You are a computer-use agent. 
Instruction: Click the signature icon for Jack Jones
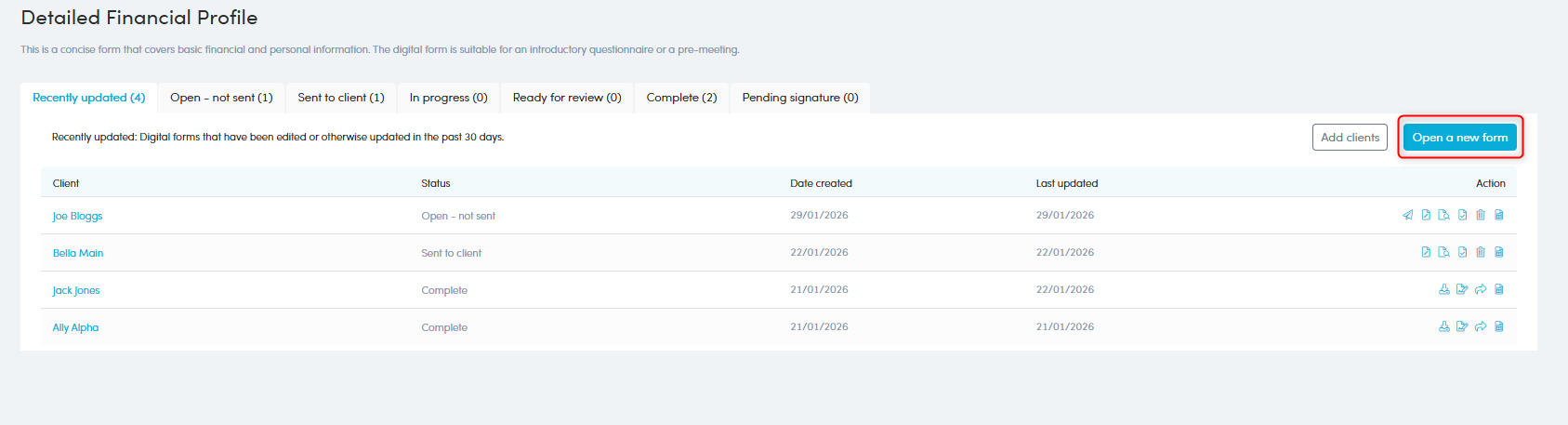click(x=1462, y=289)
